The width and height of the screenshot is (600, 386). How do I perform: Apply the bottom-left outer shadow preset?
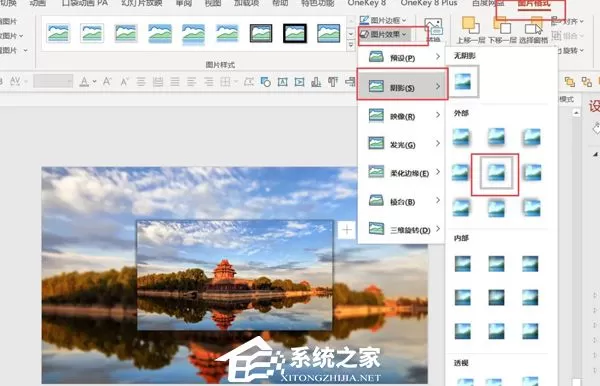(x=461, y=208)
